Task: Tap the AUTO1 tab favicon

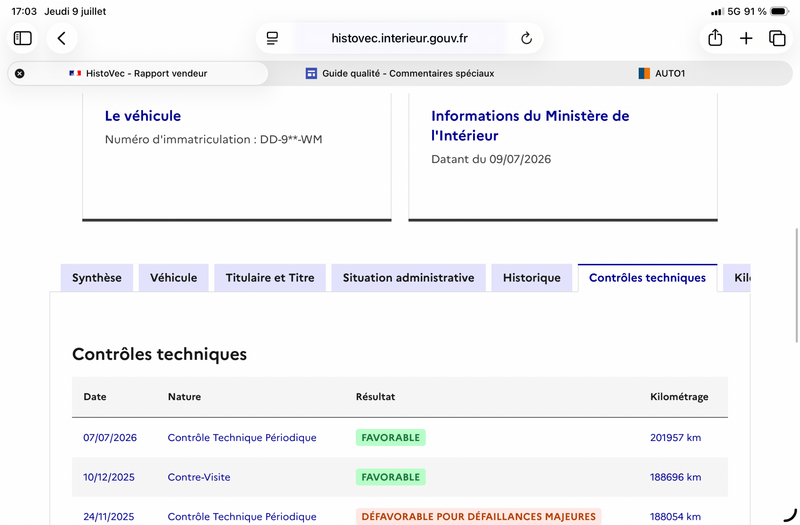Action: tap(644, 73)
